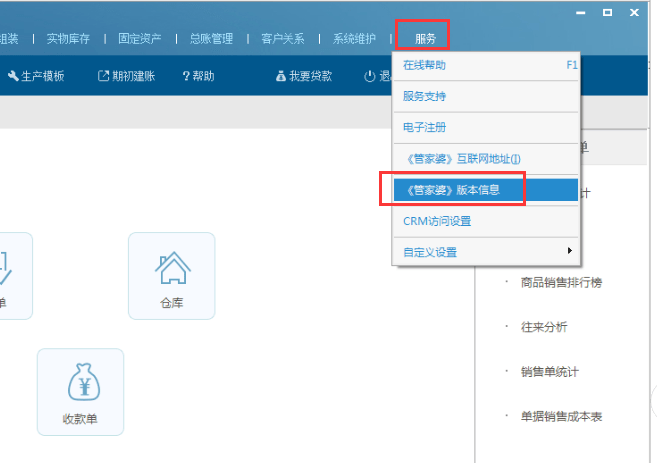Viewport: 657px width, 463px height.
Task: Open the 总账管理 menu
Action: [x=211, y=39]
